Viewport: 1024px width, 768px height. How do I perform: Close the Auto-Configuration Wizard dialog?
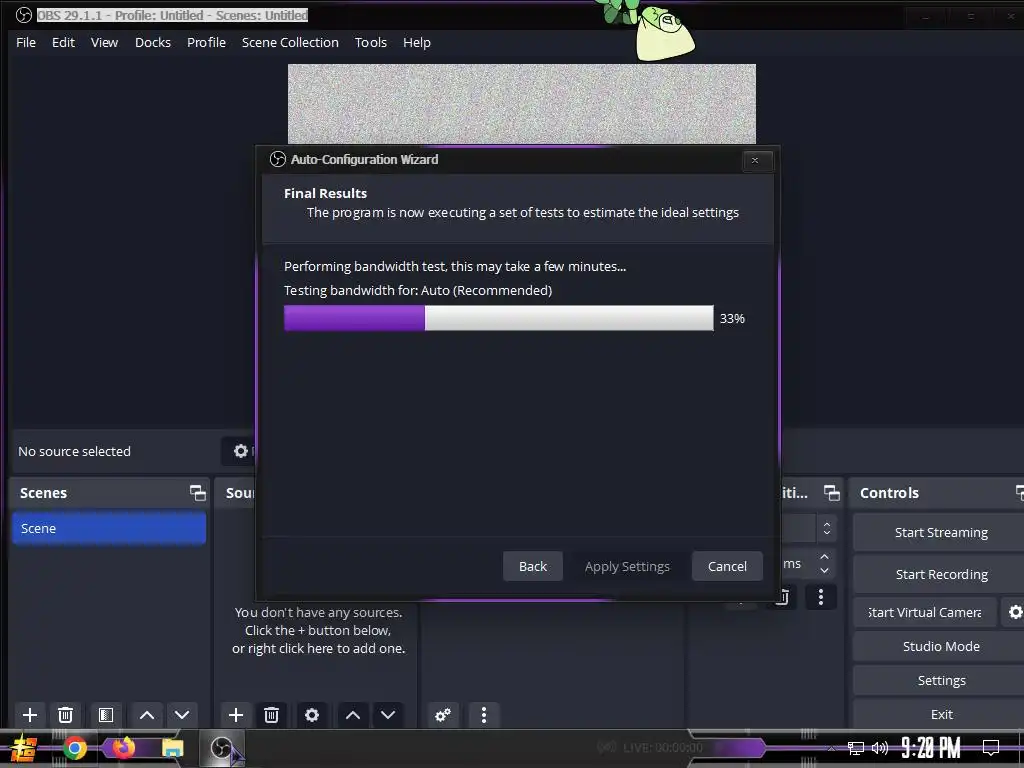point(755,161)
